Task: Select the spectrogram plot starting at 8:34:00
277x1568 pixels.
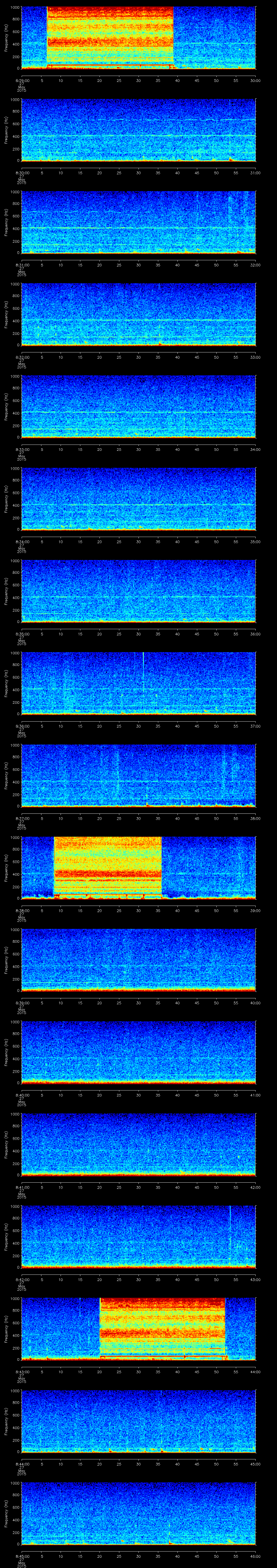Action: point(138,499)
